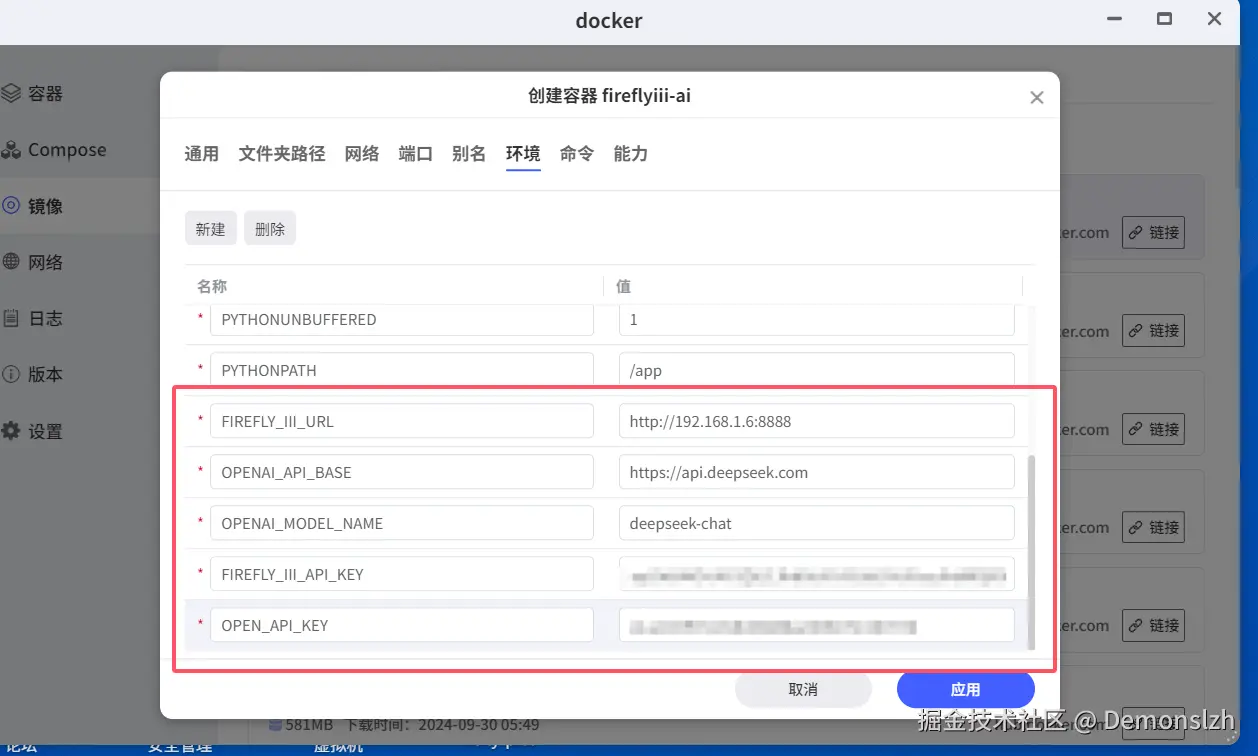Close the 创建容器 dialog with X

click(x=1037, y=97)
